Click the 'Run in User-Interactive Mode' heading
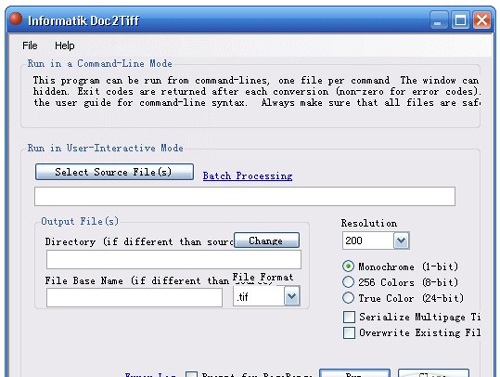Viewport: 500px width, 377px height. coord(105,148)
